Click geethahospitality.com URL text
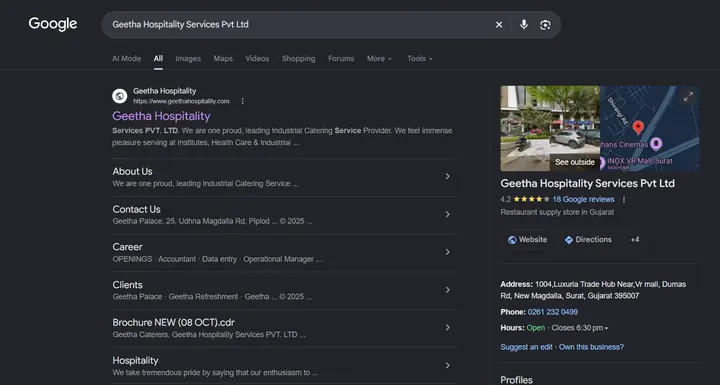The width and height of the screenshot is (720, 385). coord(181,101)
